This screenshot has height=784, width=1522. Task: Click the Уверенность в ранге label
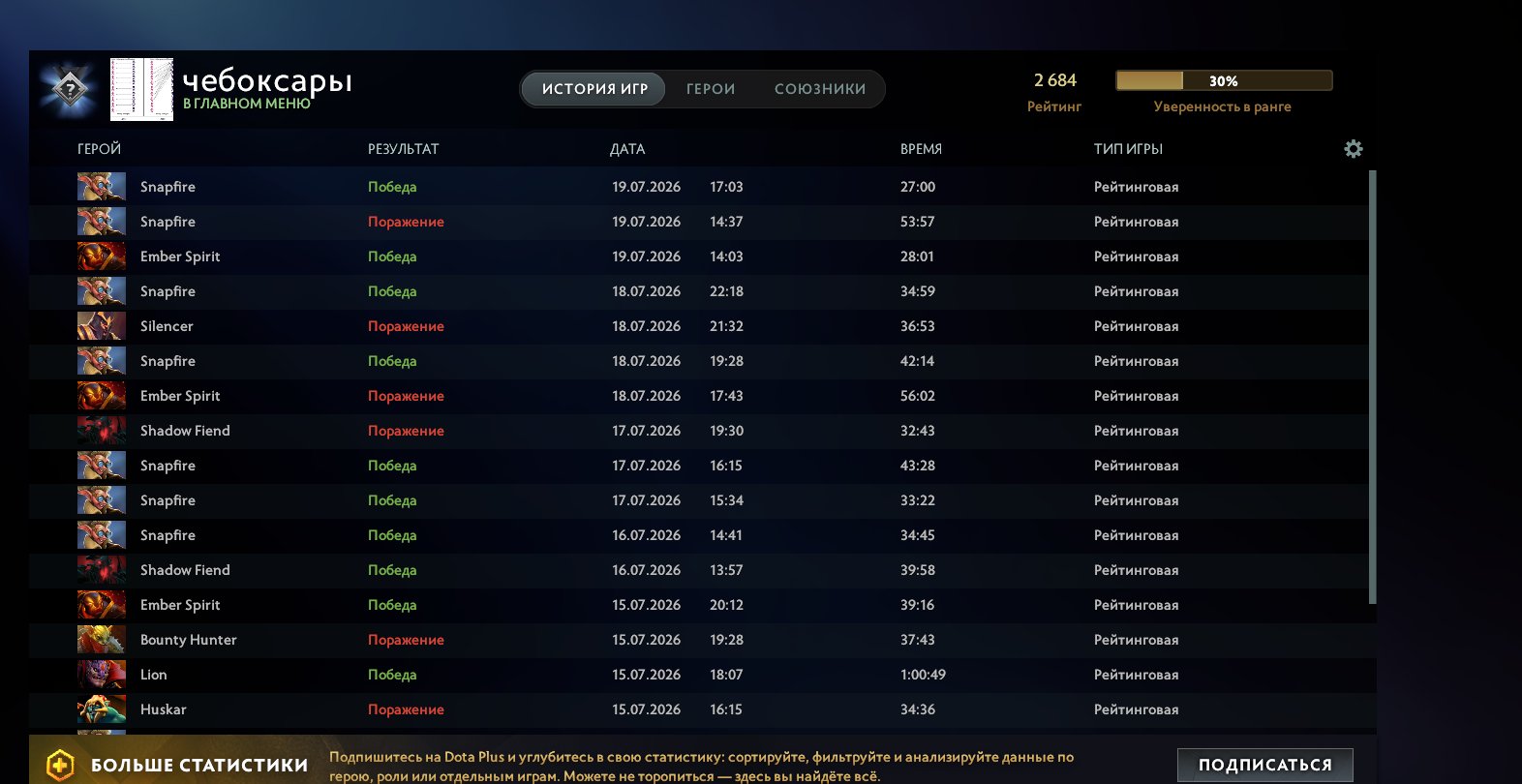pyautogui.click(x=1222, y=106)
